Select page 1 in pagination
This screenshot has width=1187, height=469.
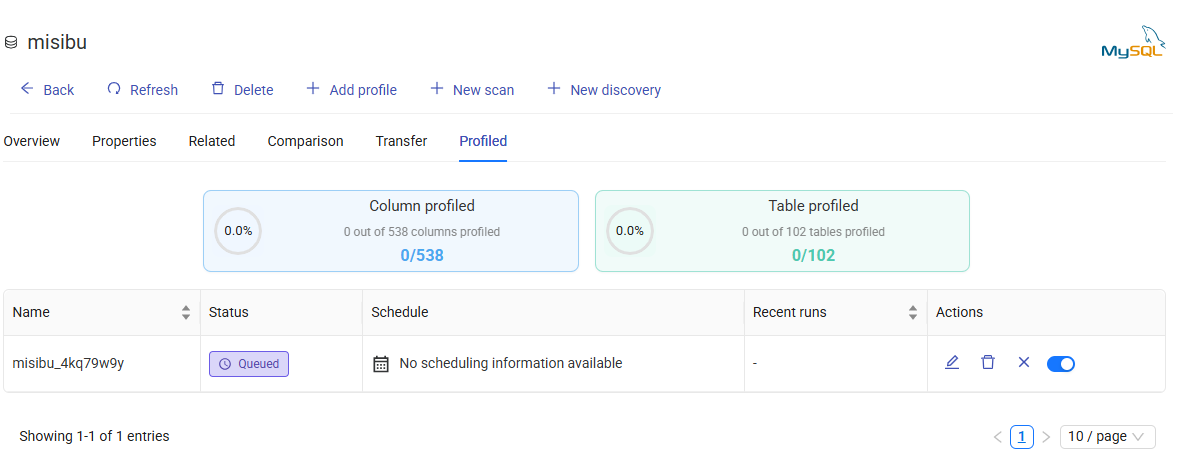pyautogui.click(x=1022, y=437)
